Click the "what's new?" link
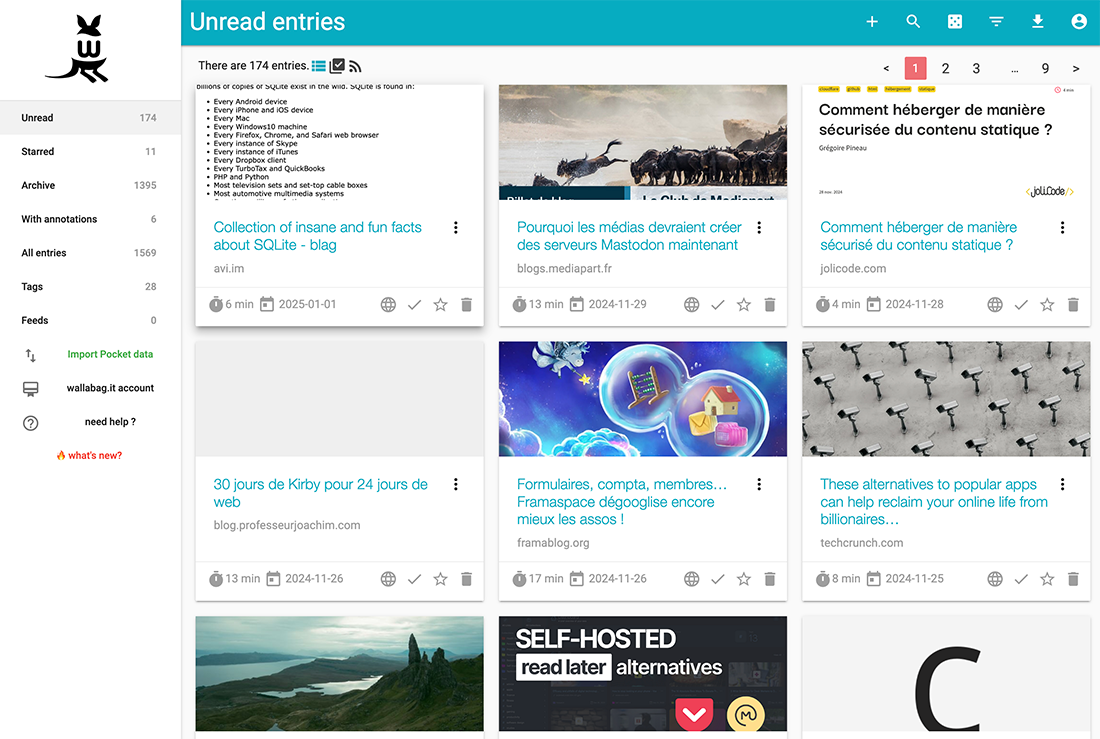The width and height of the screenshot is (1100, 739). pos(89,455)
